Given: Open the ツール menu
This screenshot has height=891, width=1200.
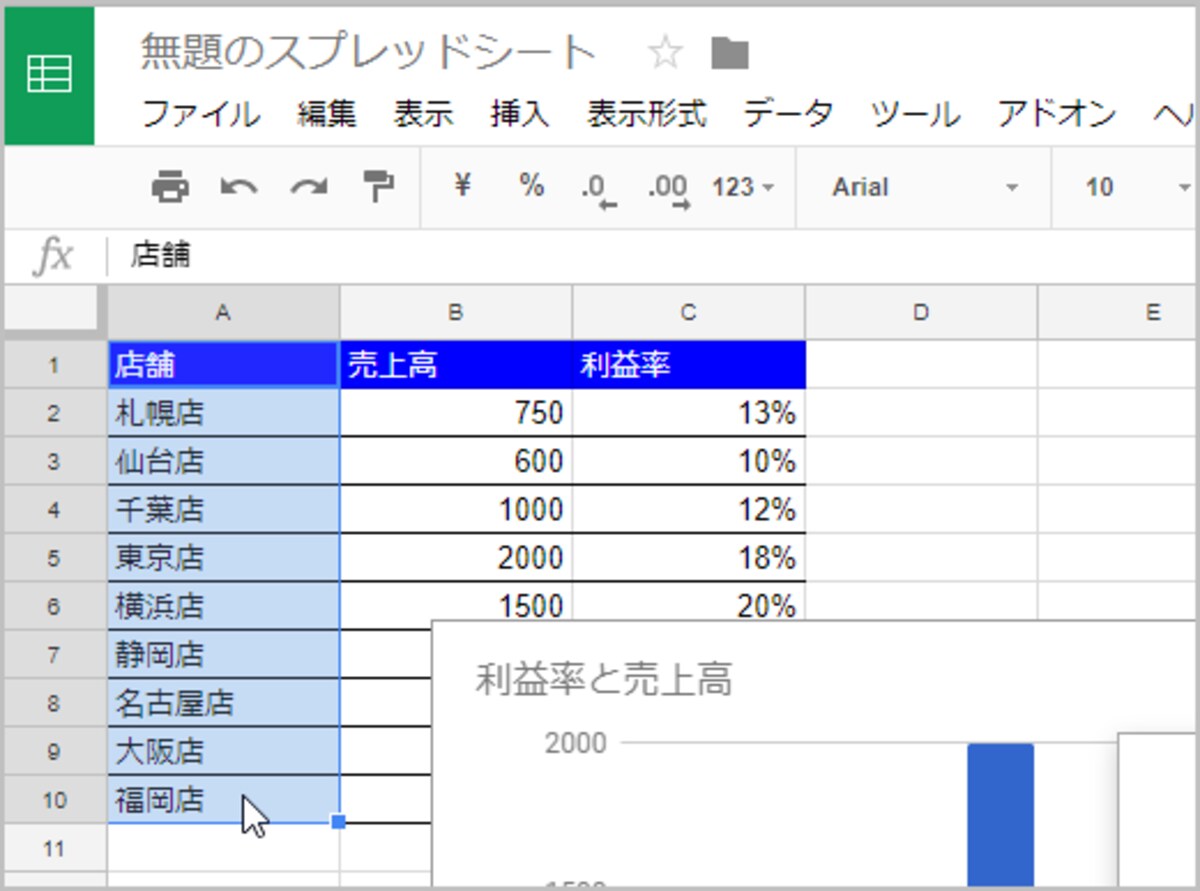Looking at the screenshot, I should (x=915, y=114).
